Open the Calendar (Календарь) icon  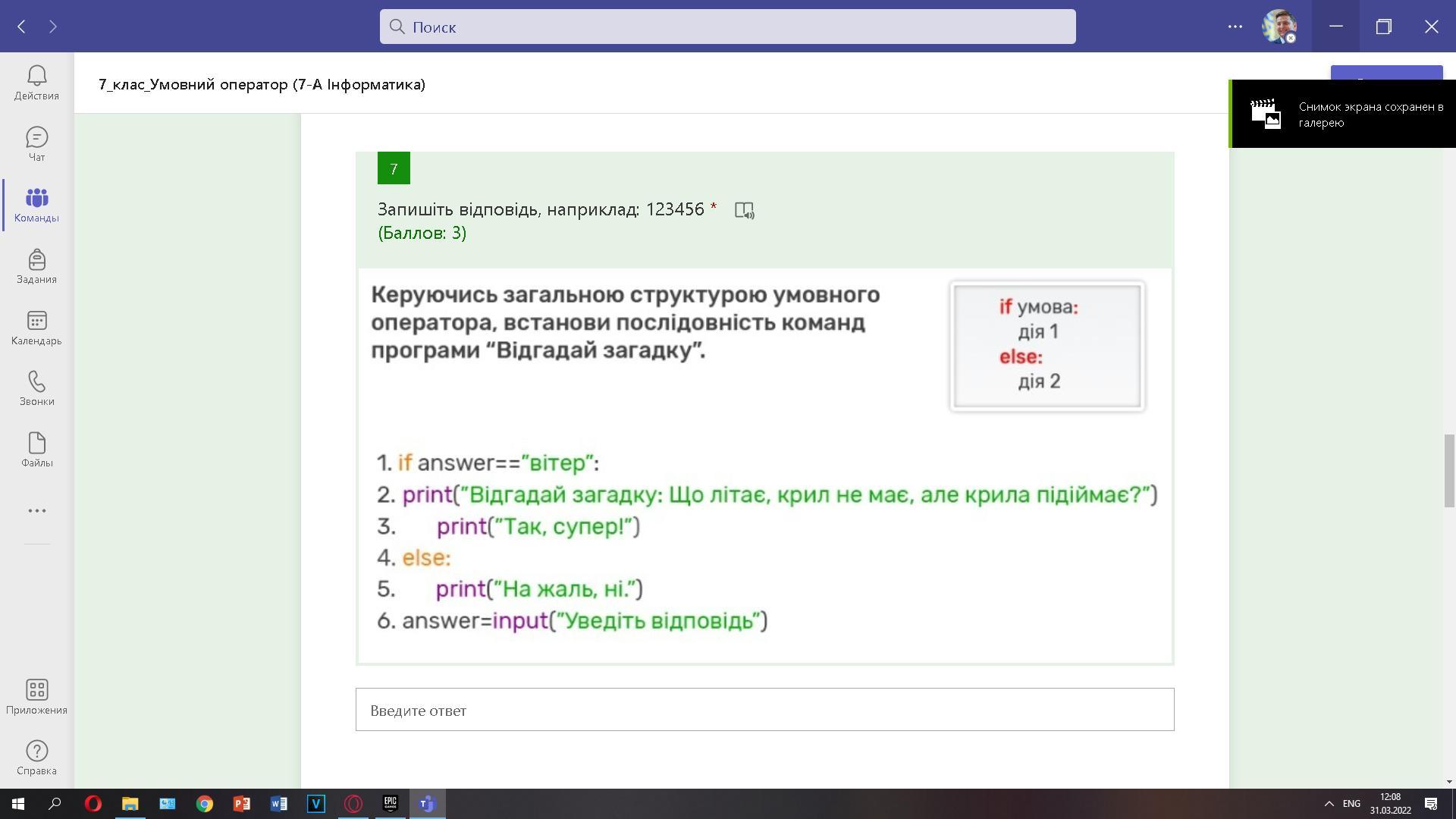(x=36, y=328)
